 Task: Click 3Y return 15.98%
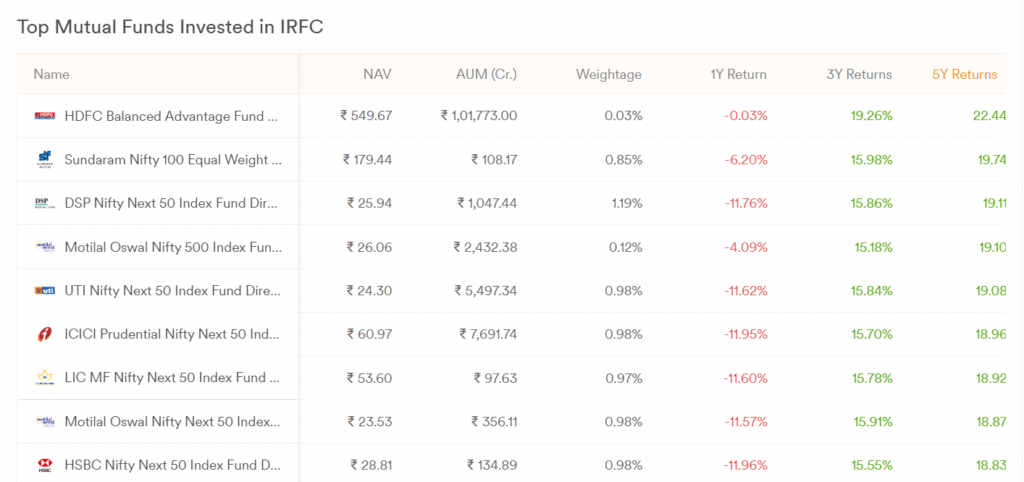tap(871, 160)
